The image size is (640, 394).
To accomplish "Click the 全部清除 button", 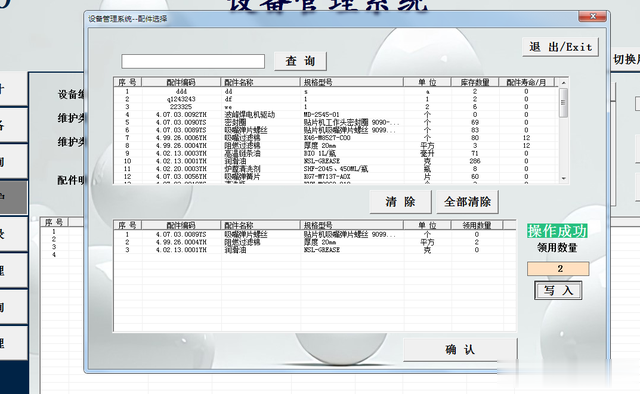I will pyautogui.click(x=467, y=202).
